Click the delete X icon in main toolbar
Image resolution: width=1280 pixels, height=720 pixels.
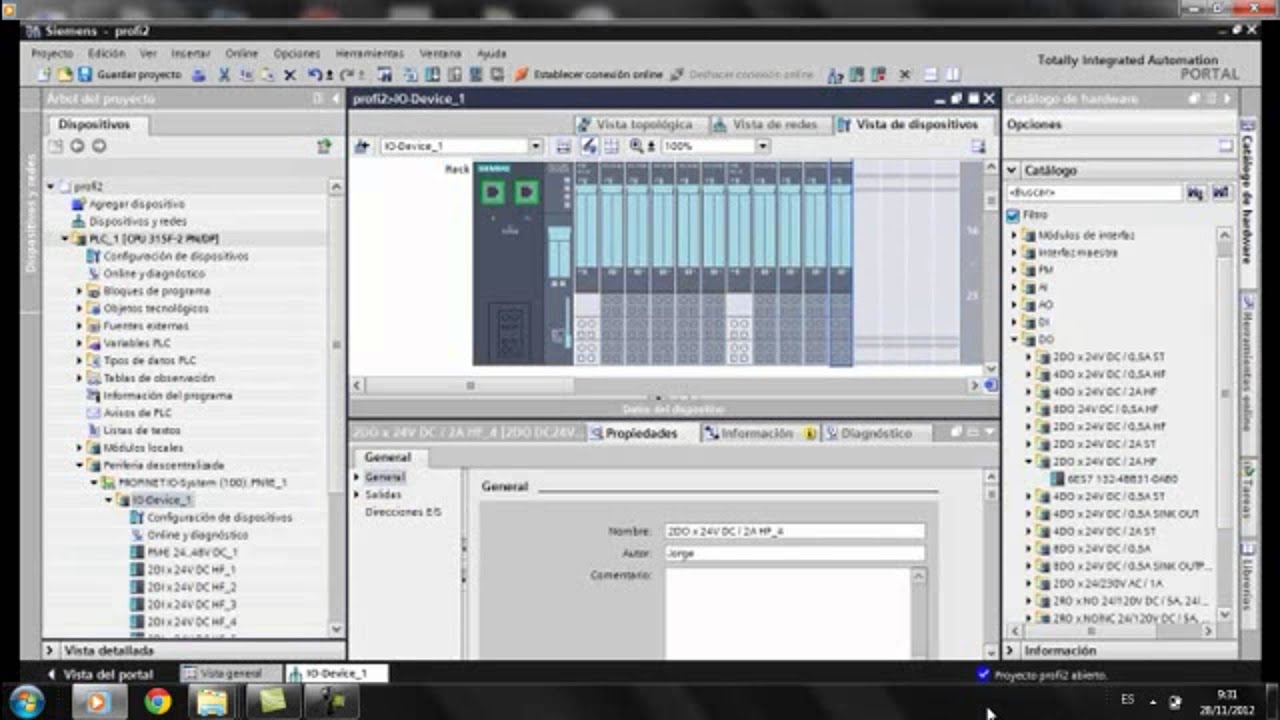[x=290, y=75]
